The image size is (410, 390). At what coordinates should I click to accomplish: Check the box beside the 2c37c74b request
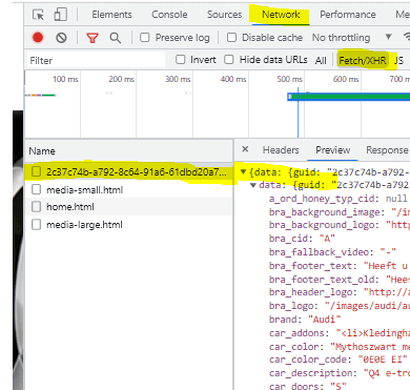36,172
